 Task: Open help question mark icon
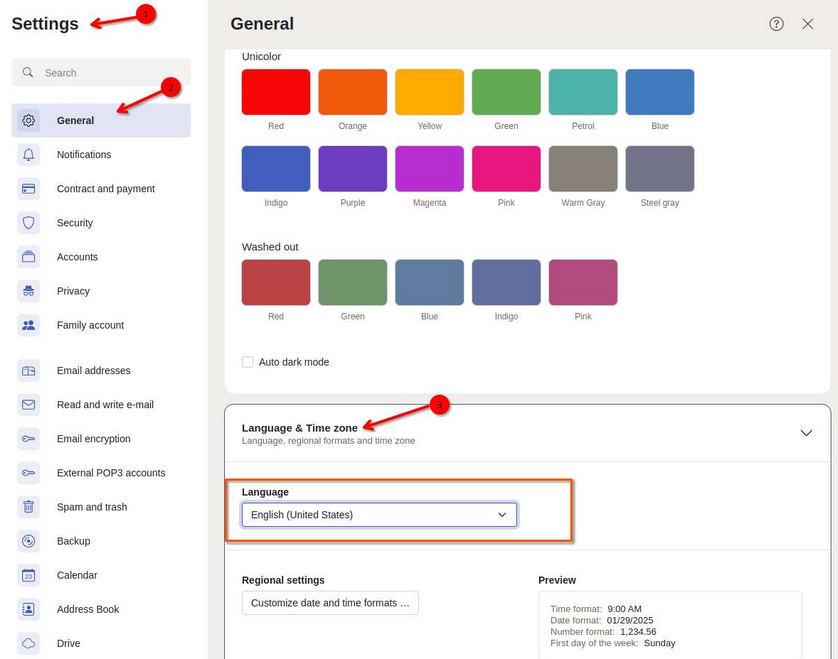[x=776, y=24]
